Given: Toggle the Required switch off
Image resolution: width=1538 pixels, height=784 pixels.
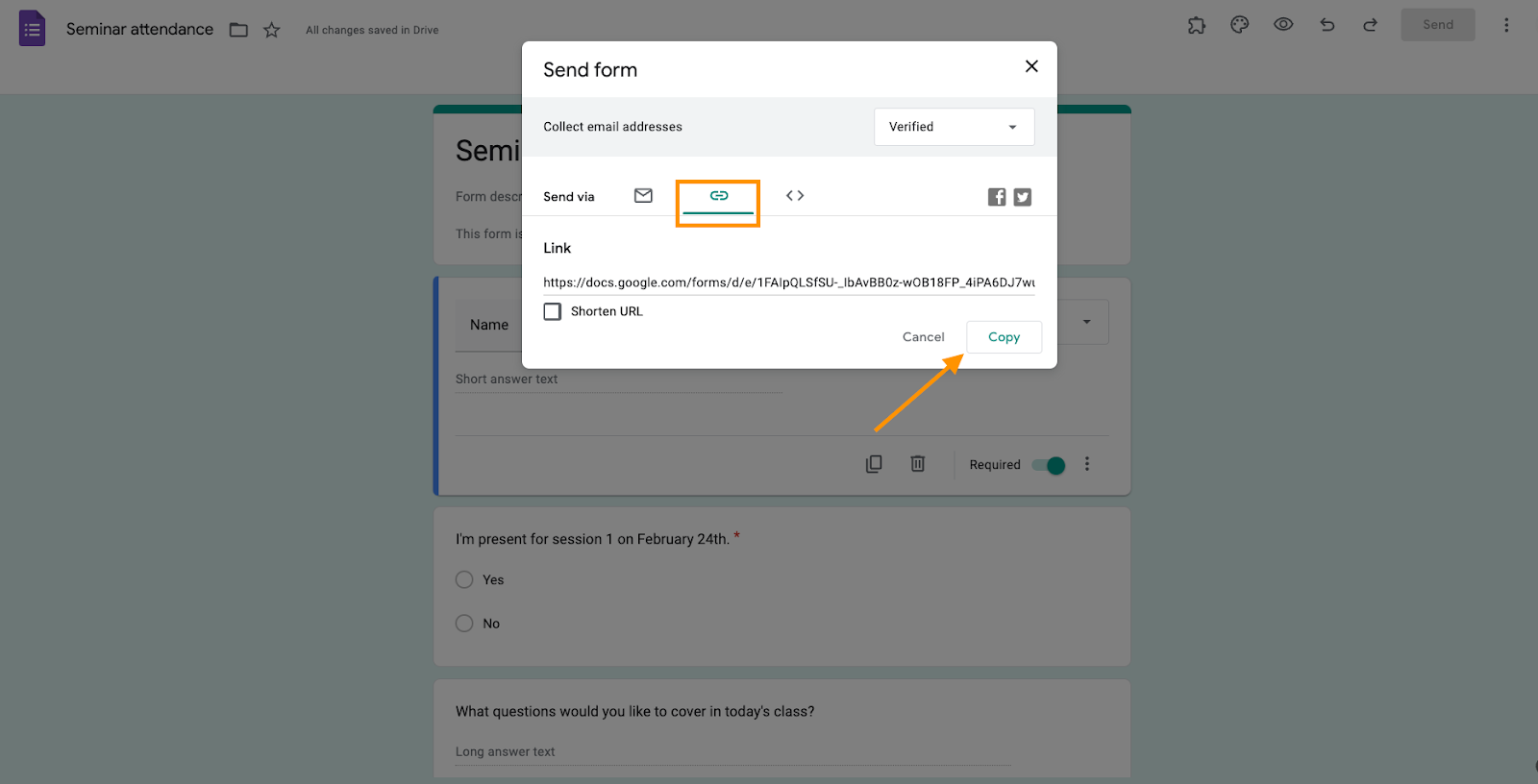Looking at the screenshot, I should tap(1049, 465).
